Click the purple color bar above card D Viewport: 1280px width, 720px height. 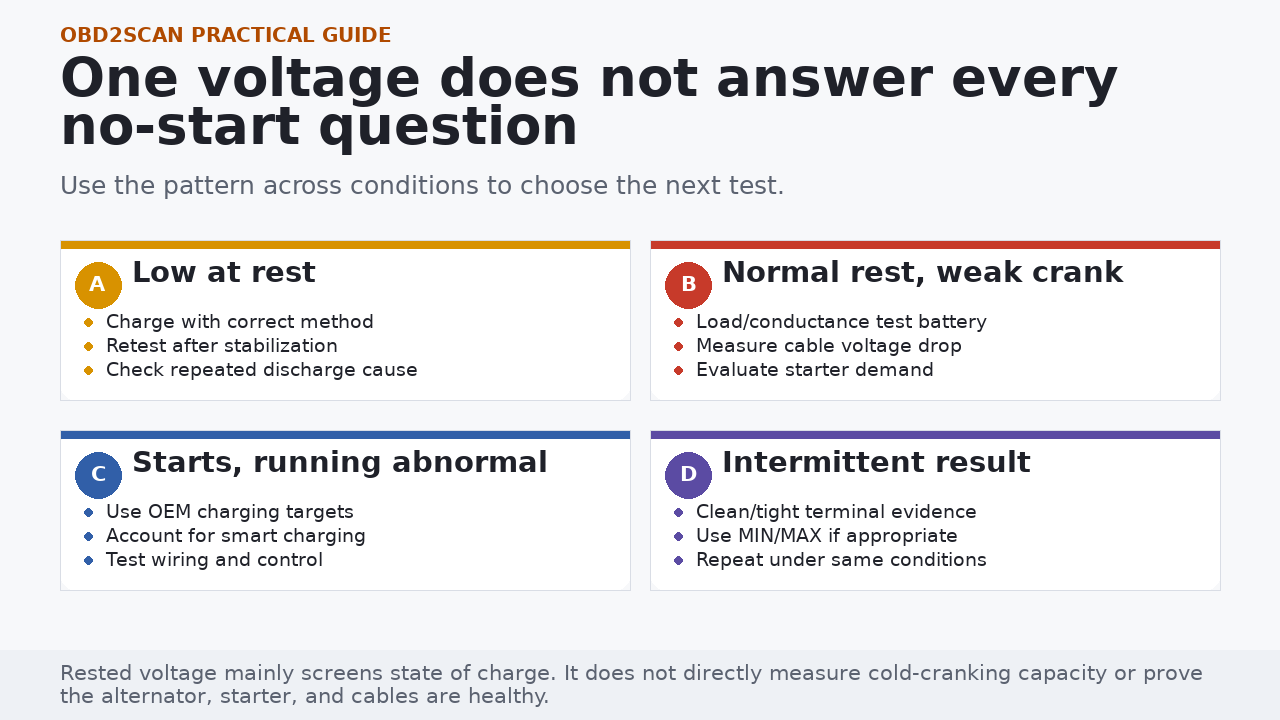[x=935, y=434]
